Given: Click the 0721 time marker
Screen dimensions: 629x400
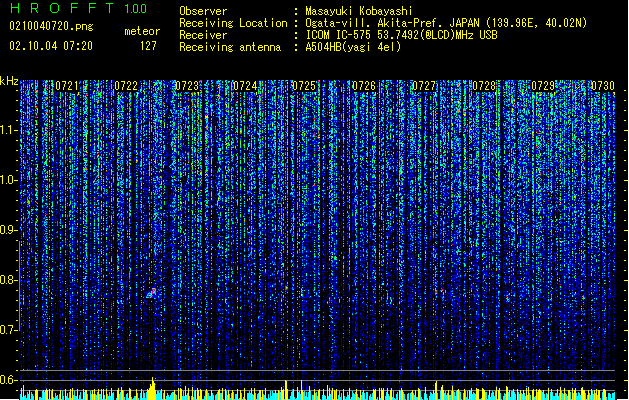Looking at the screenshot, I should (x=67, y=86).
